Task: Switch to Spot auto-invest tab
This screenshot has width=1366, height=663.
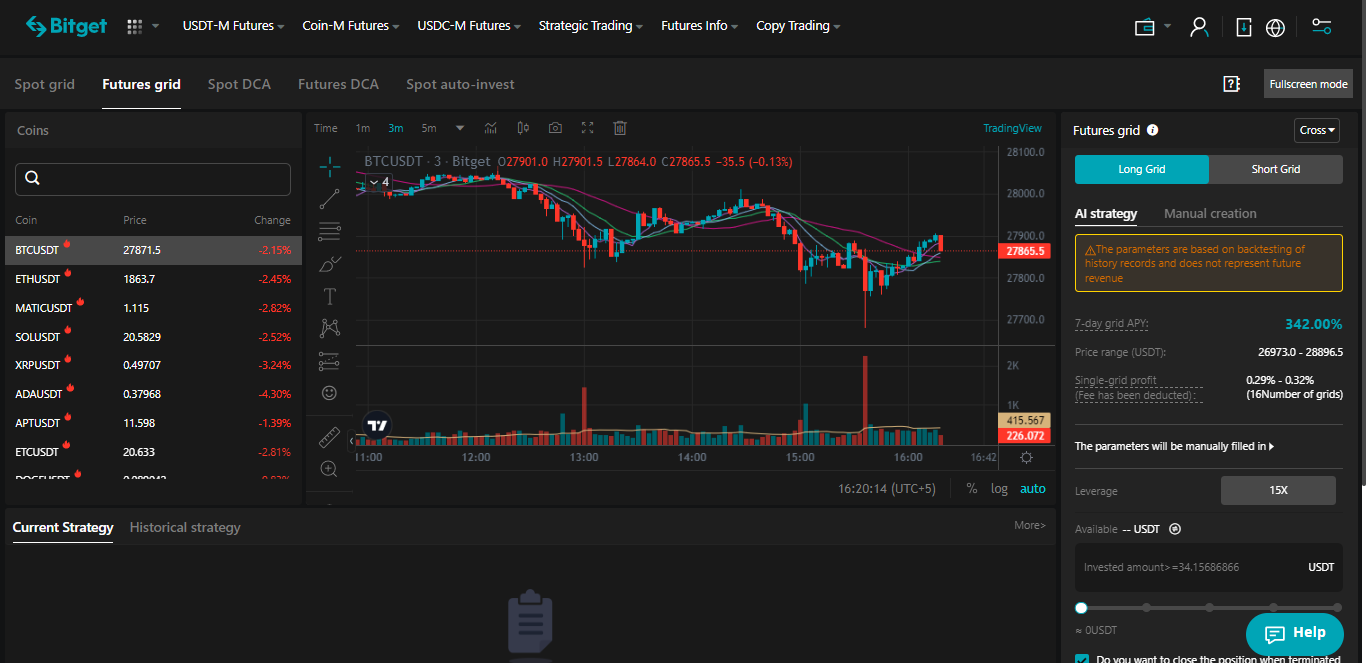Action: pyautogui.click(x=460, y=84)
